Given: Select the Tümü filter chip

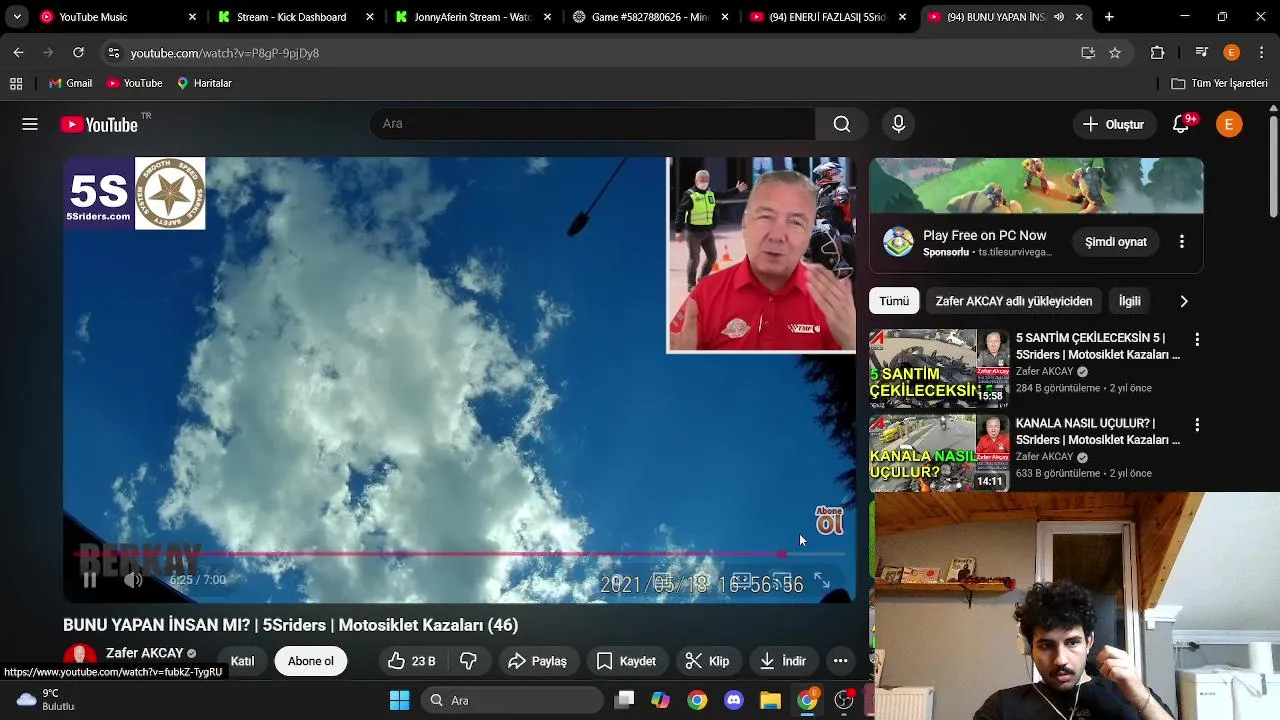Looking at the screenshot, I should tap(894, 301).
